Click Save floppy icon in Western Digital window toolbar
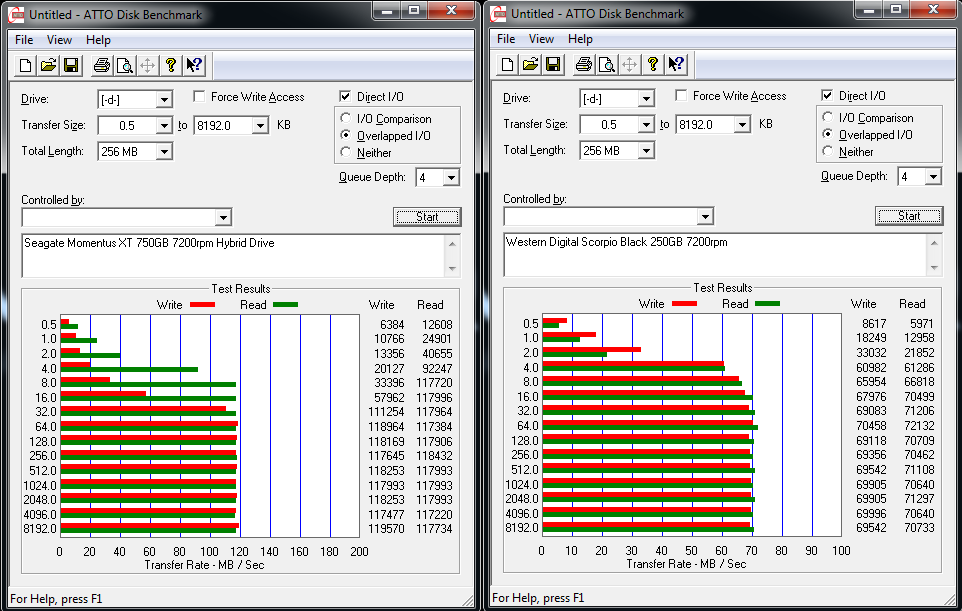The image size is (962, 611). (553, 64)
